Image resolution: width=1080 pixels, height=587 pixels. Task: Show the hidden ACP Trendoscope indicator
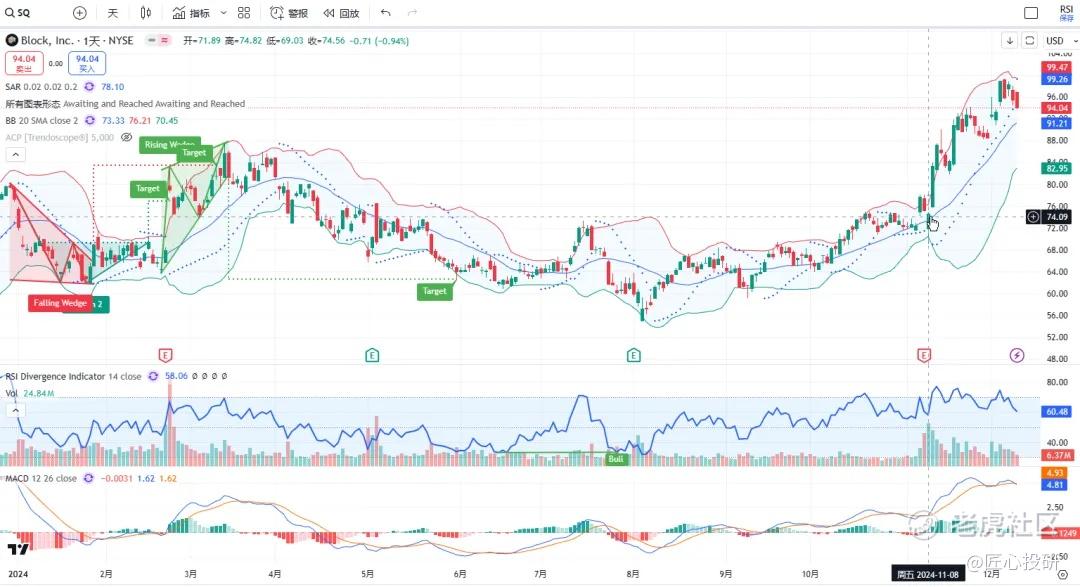click(127, 137)
